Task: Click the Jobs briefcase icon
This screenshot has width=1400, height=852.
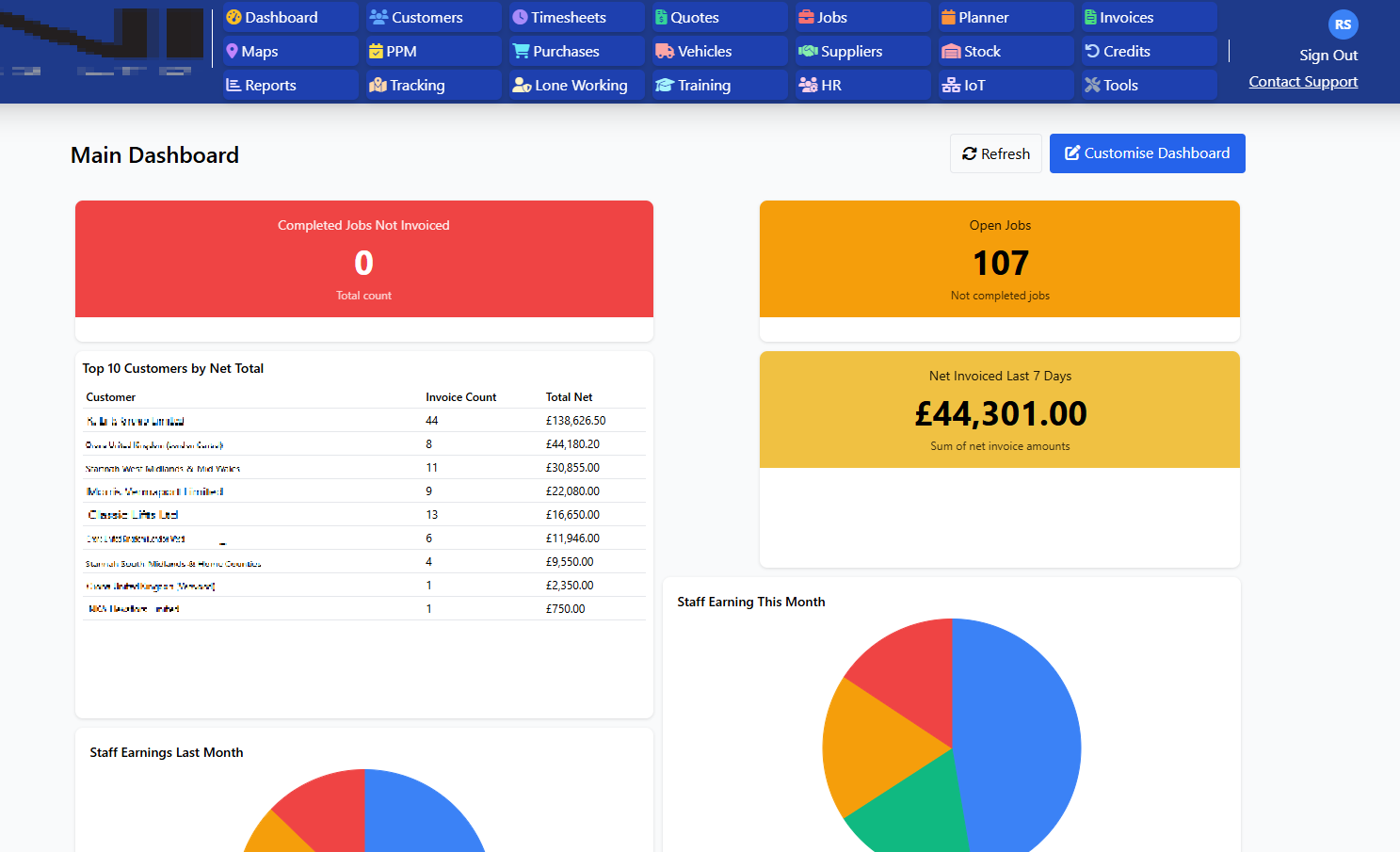Action: pyautogui.click(x=806, y=17)
